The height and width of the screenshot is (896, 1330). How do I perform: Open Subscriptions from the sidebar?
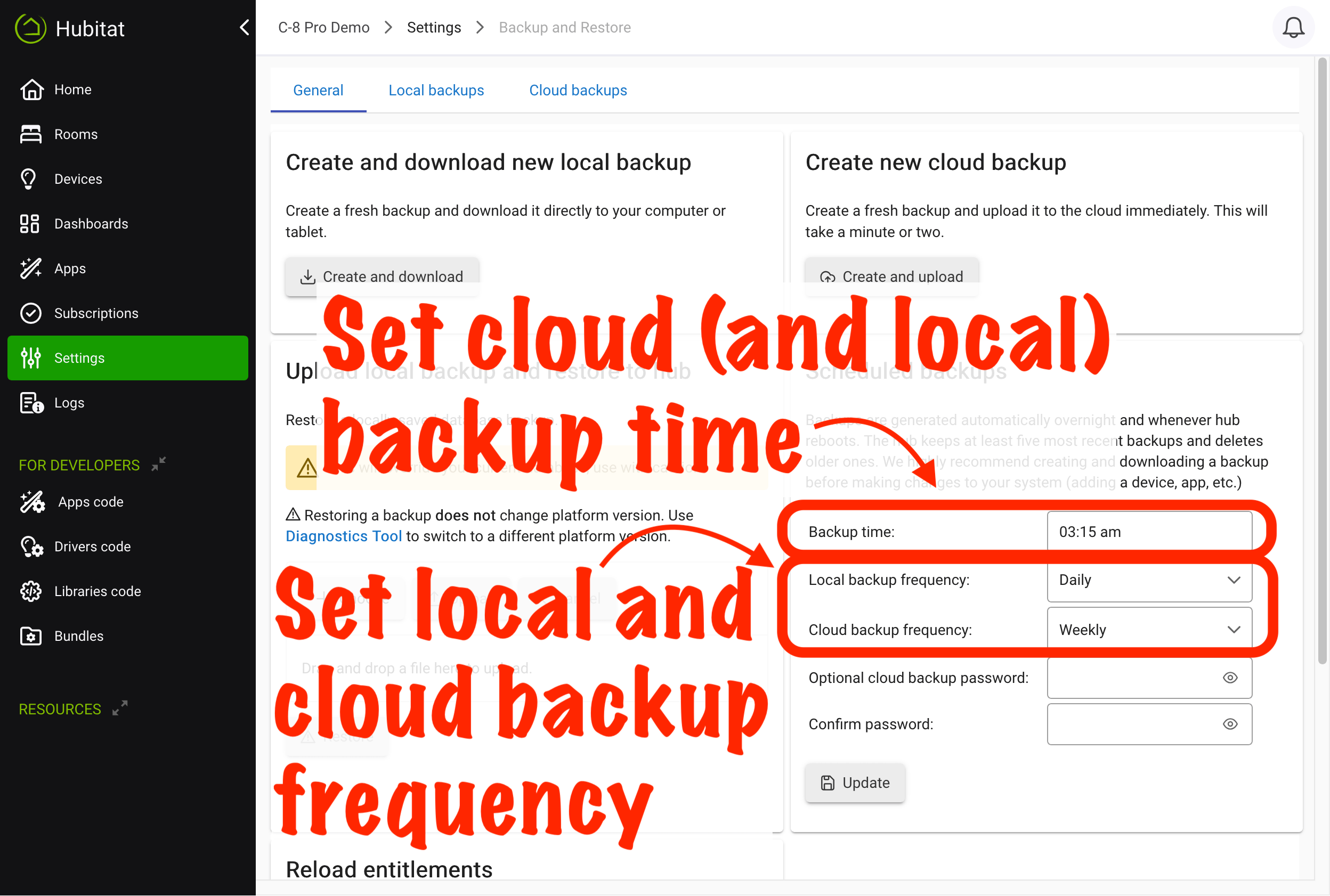[127, 313]
